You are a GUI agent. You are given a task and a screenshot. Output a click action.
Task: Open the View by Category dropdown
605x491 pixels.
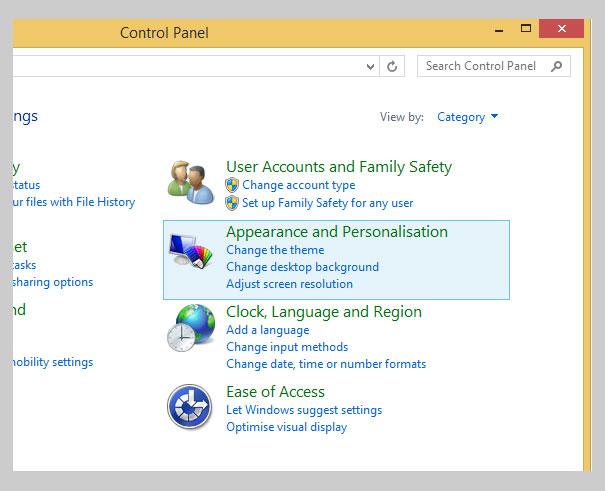click(467, 117)
